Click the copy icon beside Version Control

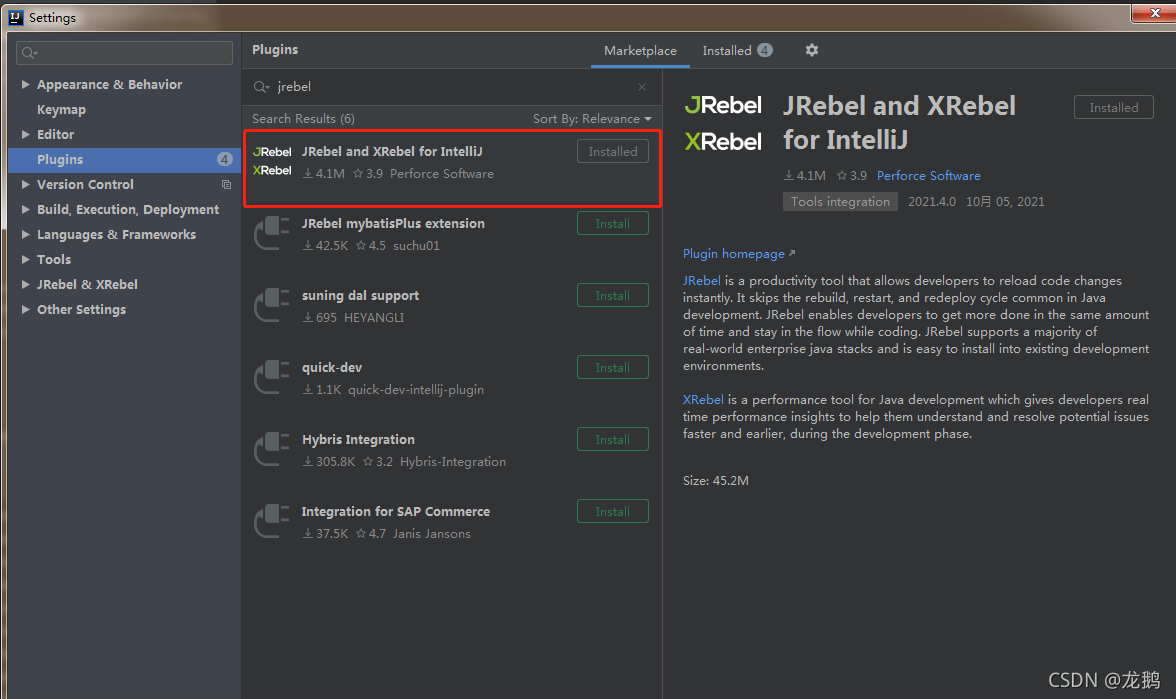pyautogui.click(x=226, y=184)
